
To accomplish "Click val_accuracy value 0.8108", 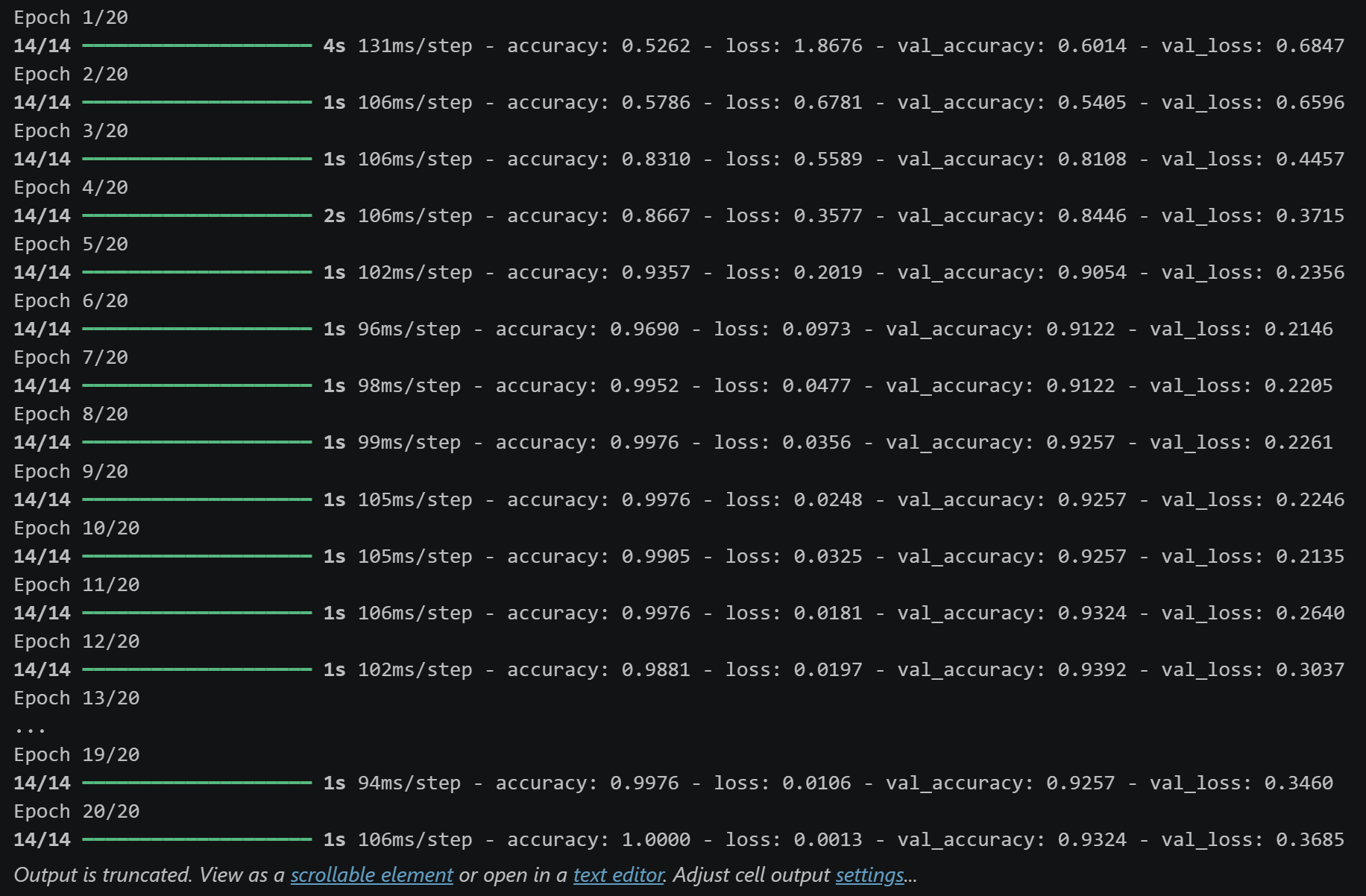I will click(x=1092, y=159).
